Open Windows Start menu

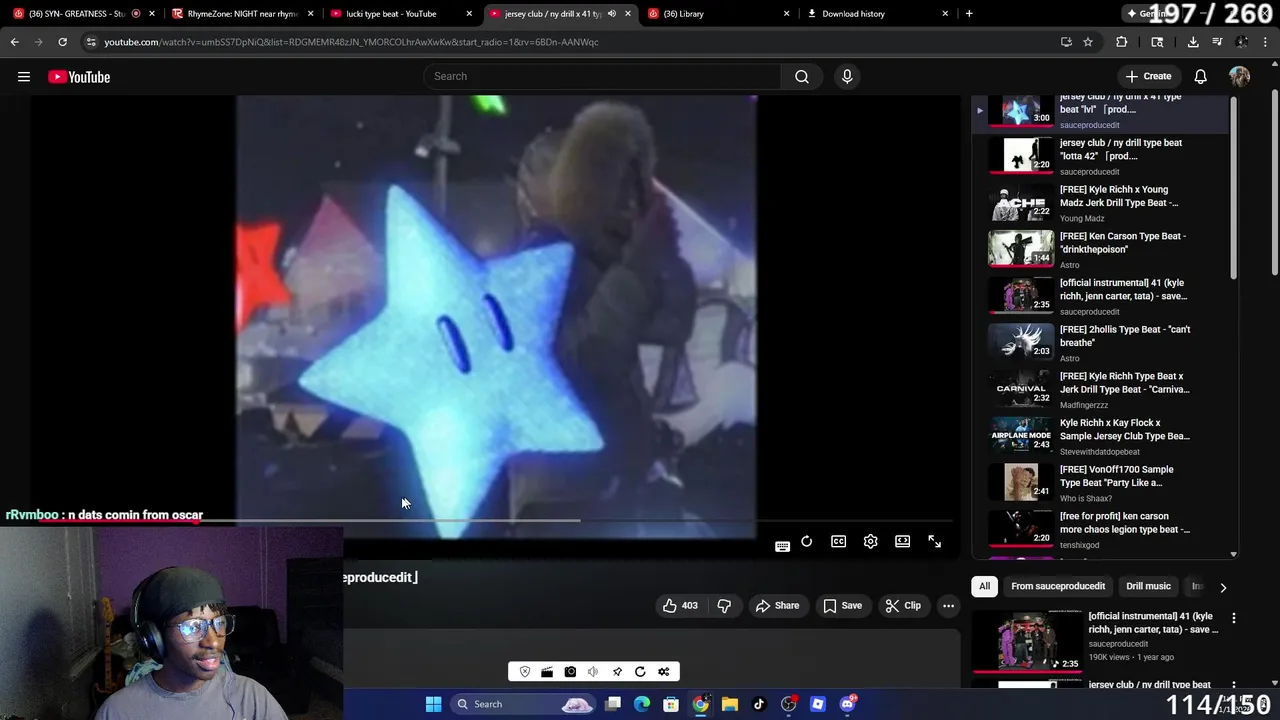[433, 704]
